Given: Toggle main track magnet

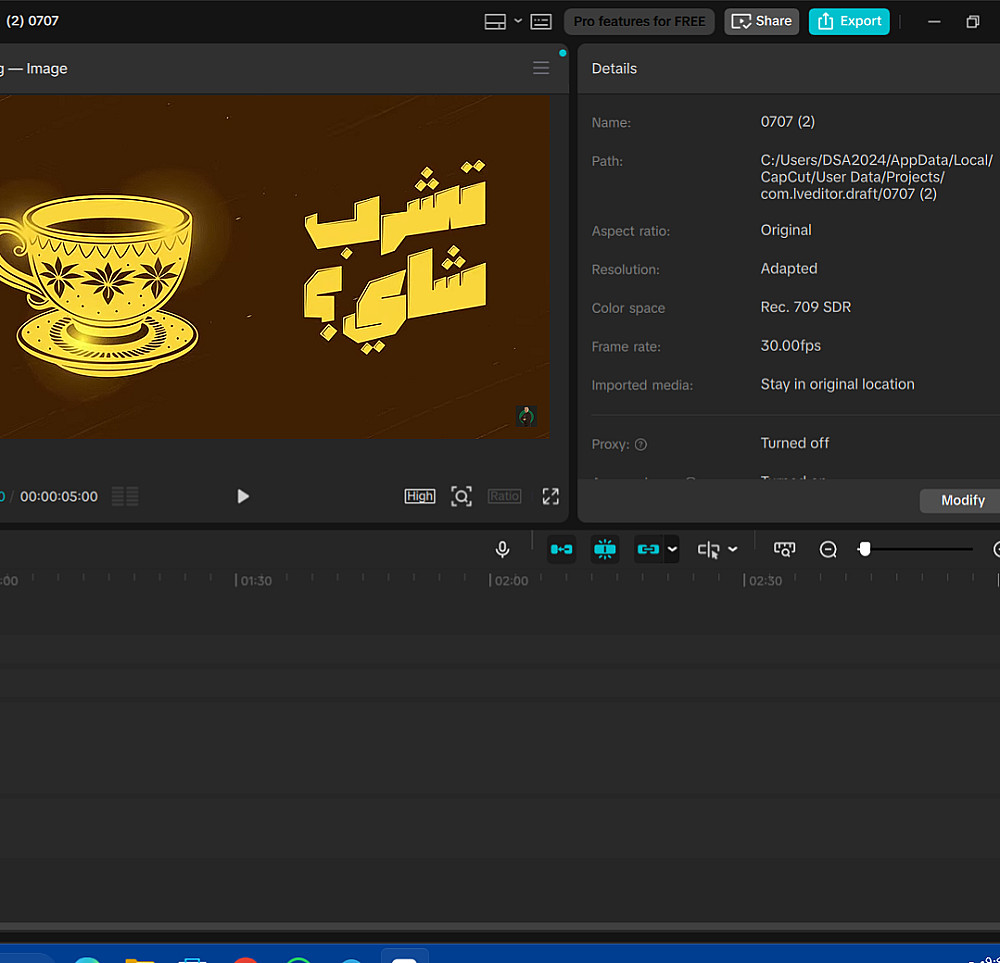Looking at the screenshot, I should pyautogui.click(x=561, y=549).
